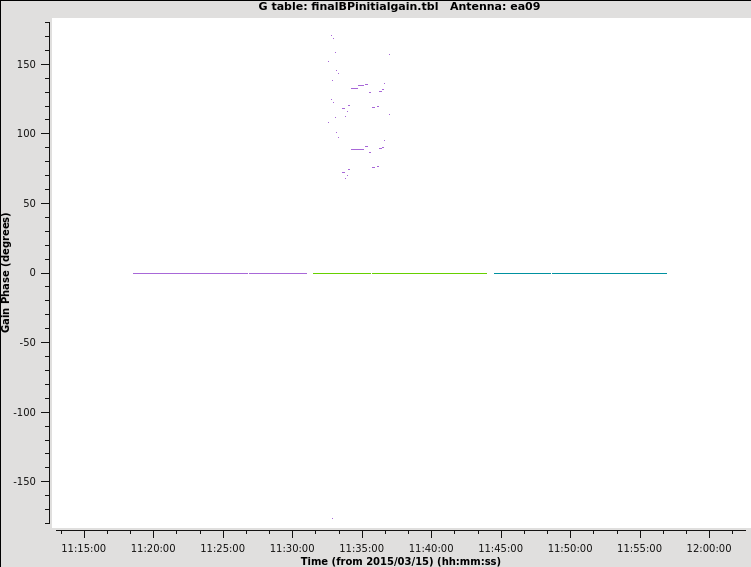Select the 12:00:00 time tick label

[x=709, y=548]
